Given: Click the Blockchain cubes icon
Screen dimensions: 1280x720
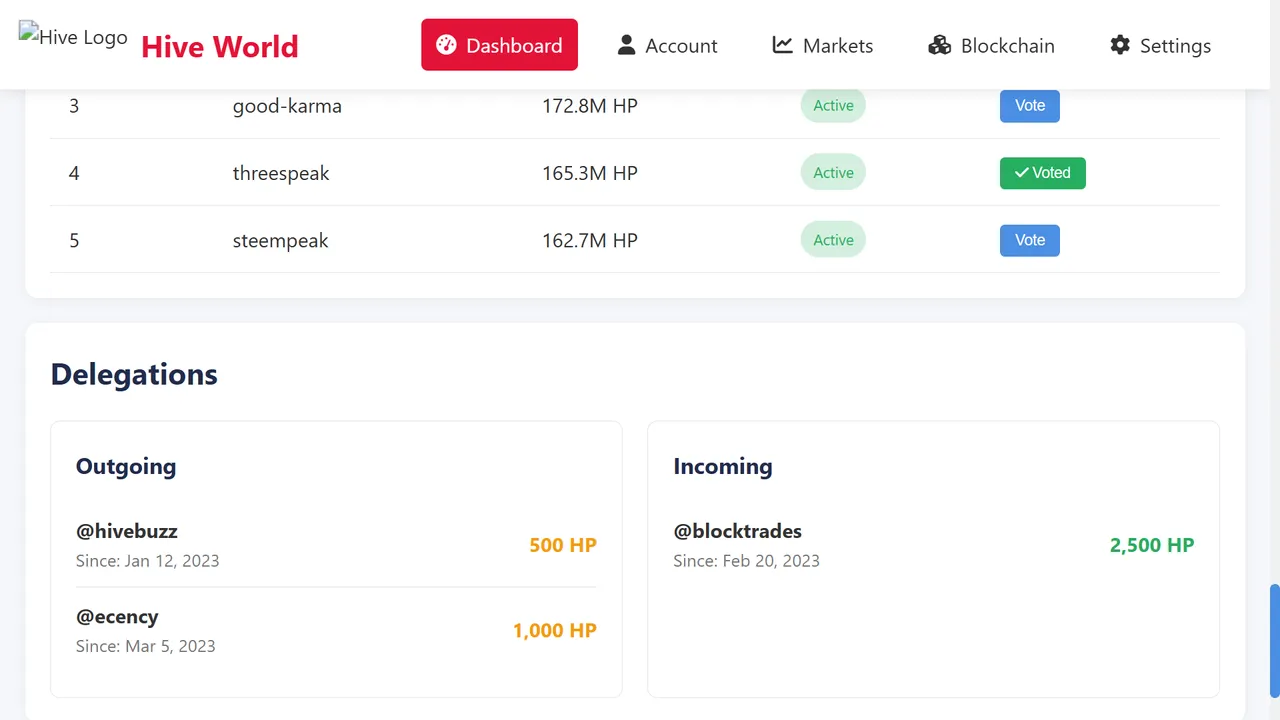Looking at the screenshot, I should point(939,45).
